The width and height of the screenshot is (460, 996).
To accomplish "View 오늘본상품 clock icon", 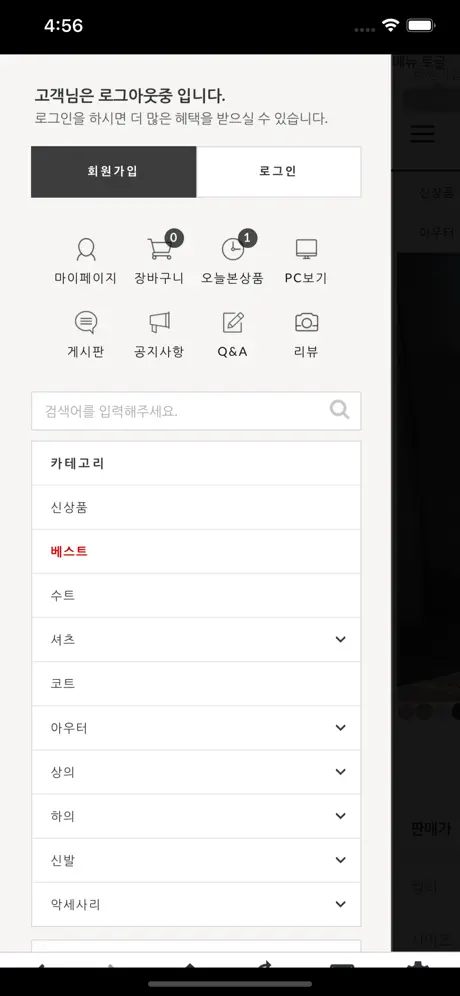I will point(233,249).
